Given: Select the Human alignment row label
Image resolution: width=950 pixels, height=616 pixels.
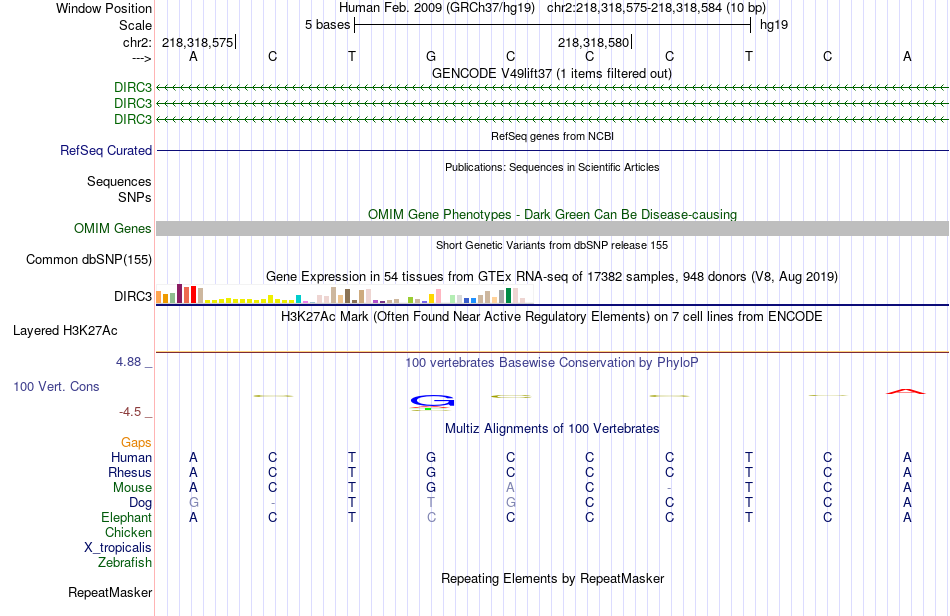Looking at the screenshot, I should click(131, 457).
